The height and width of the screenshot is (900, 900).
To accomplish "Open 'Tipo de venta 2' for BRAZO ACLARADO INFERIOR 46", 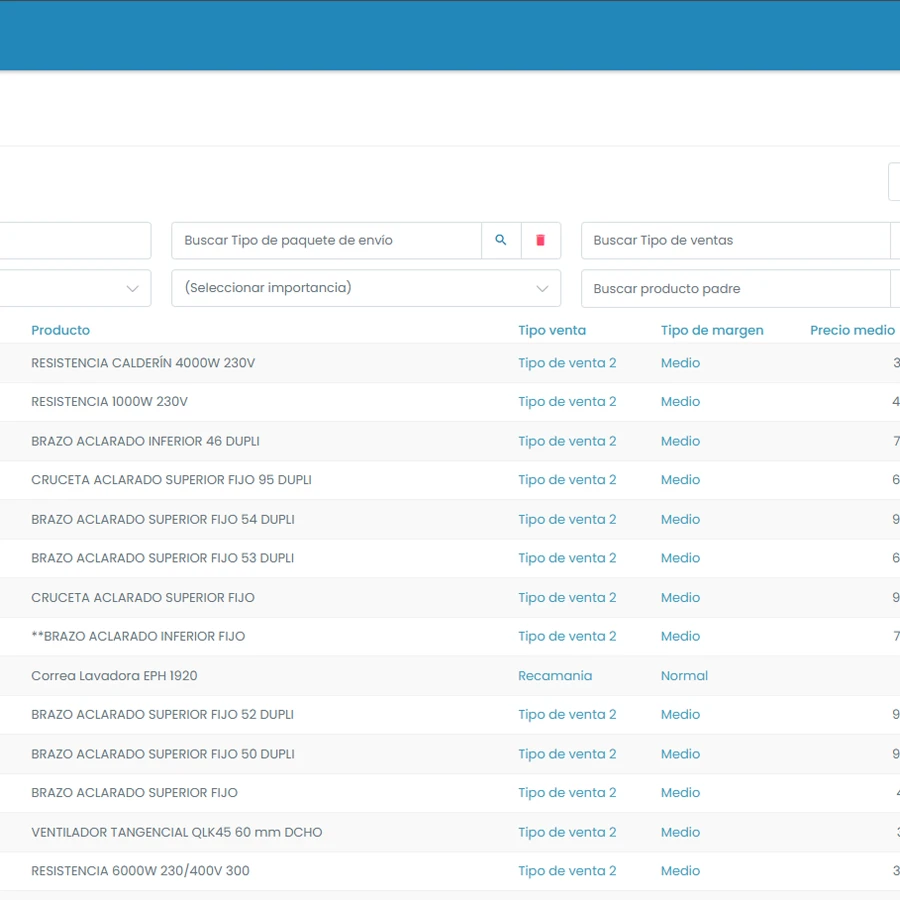I will coord(567,441).
